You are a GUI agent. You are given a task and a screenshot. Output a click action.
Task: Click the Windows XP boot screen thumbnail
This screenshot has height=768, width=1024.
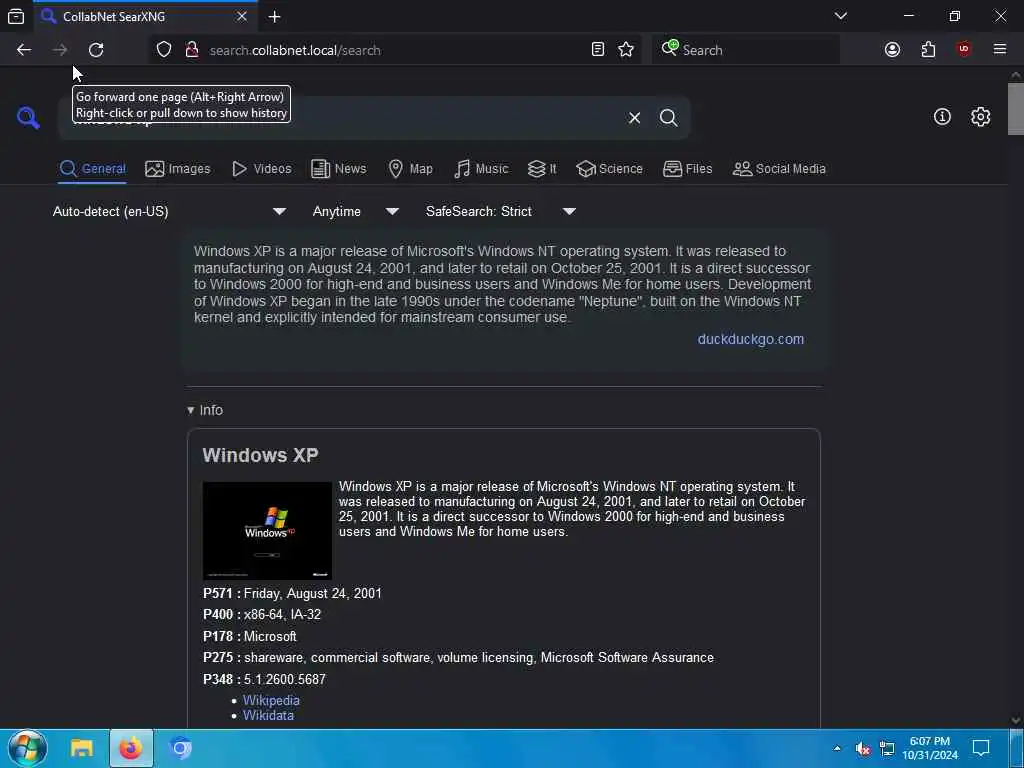tap(267, 530)
